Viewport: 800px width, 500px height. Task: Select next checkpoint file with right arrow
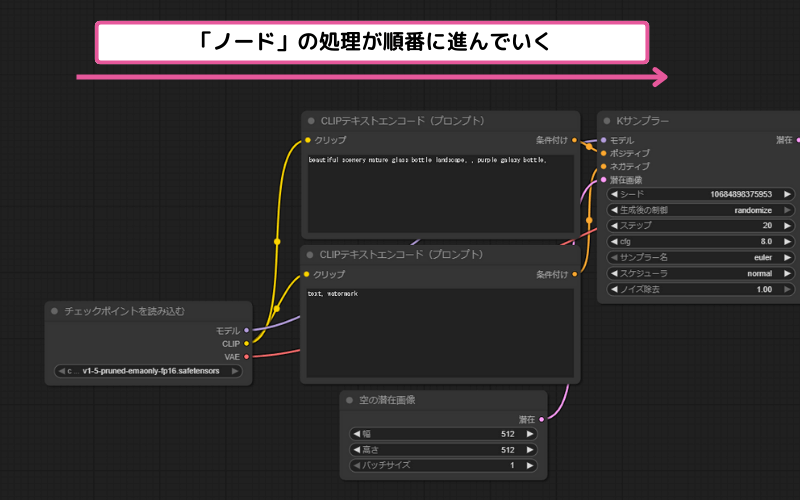235,371
